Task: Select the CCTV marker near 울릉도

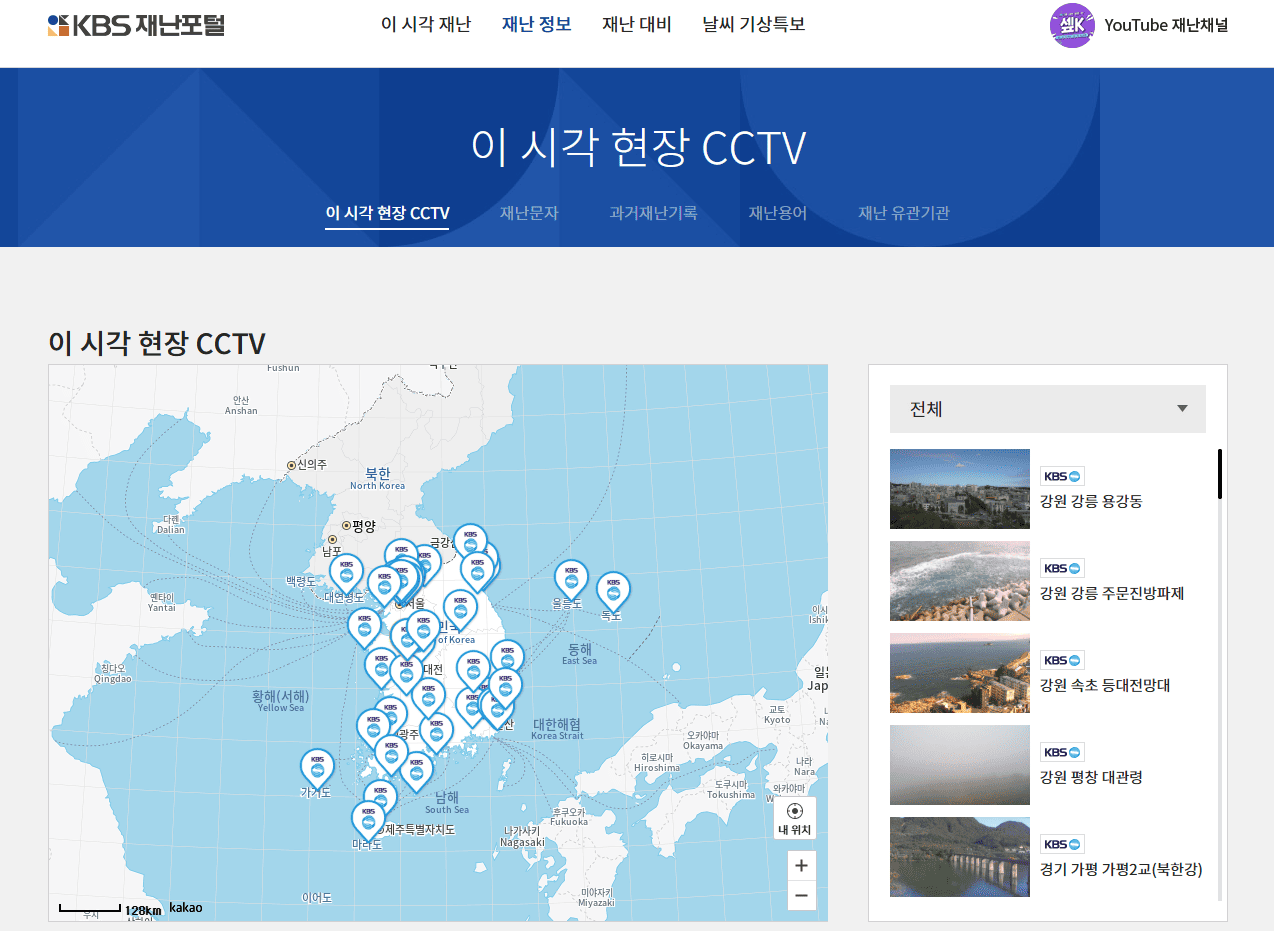Action: click(x=570, y=578)
